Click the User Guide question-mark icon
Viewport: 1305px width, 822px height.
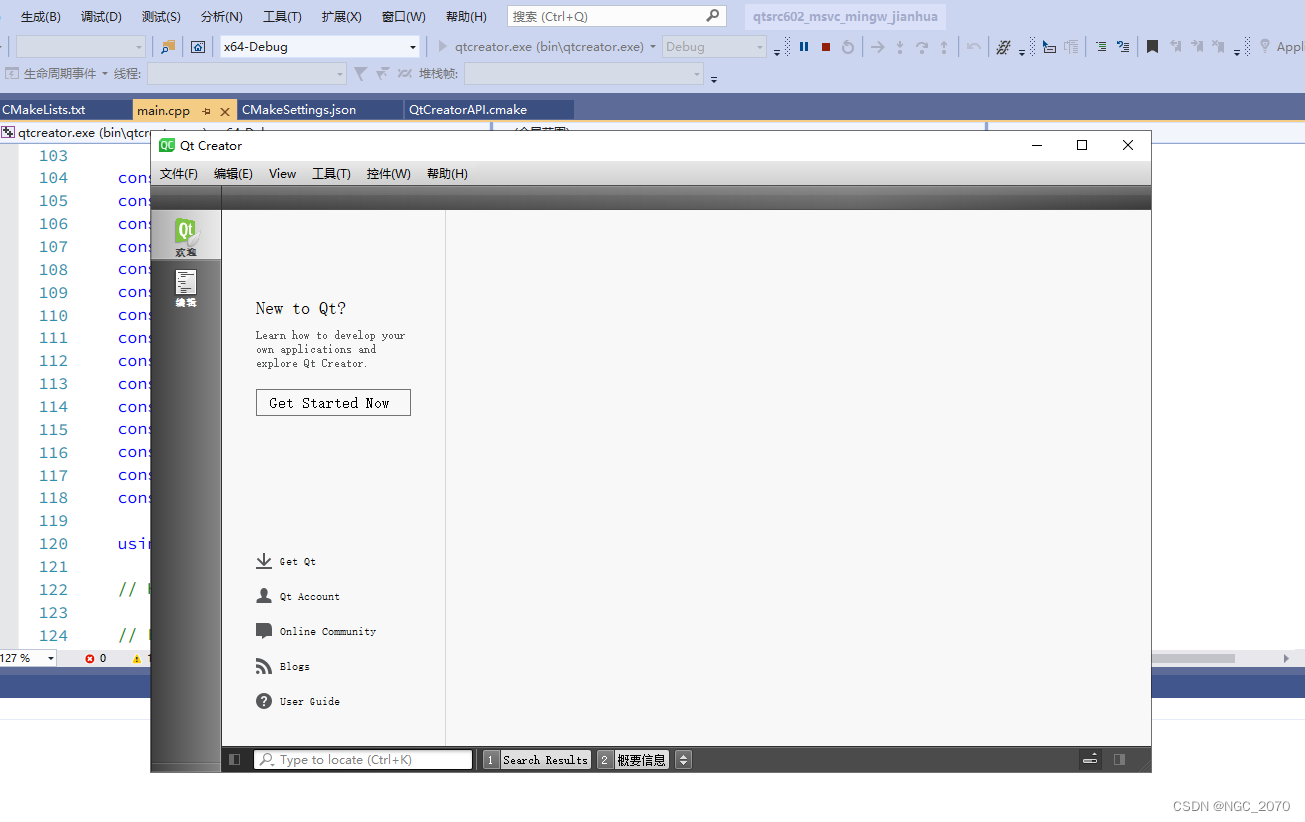263,701
